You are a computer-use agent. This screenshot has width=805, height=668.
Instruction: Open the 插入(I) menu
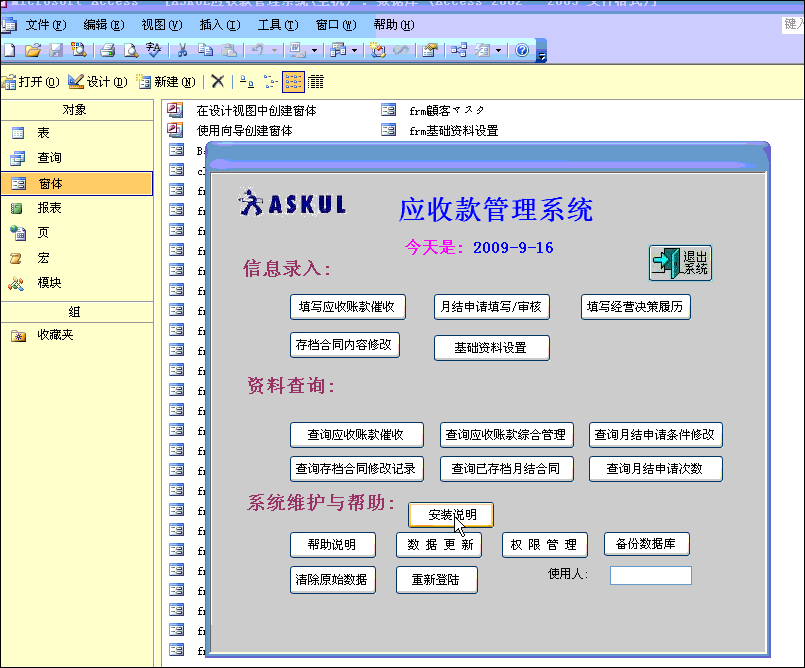pos(220,25)
